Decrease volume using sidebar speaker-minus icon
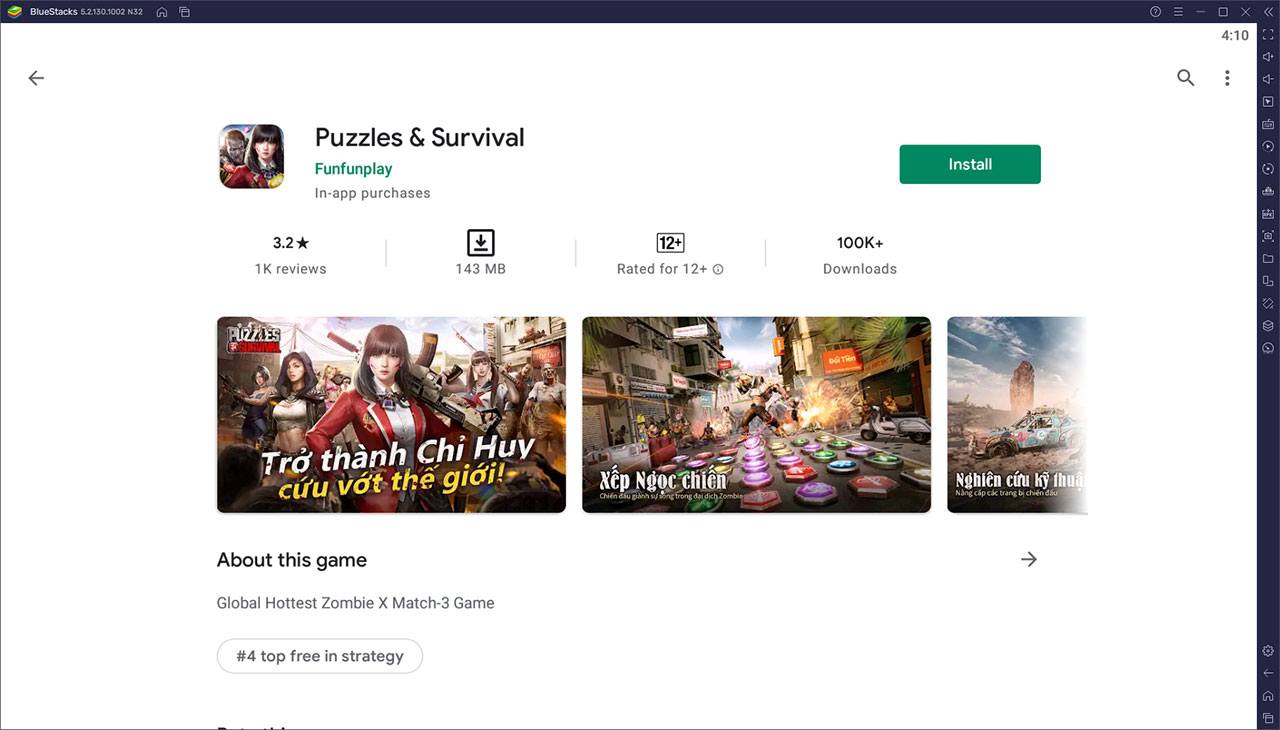The image size is (1280, 730). [1268, 79]
